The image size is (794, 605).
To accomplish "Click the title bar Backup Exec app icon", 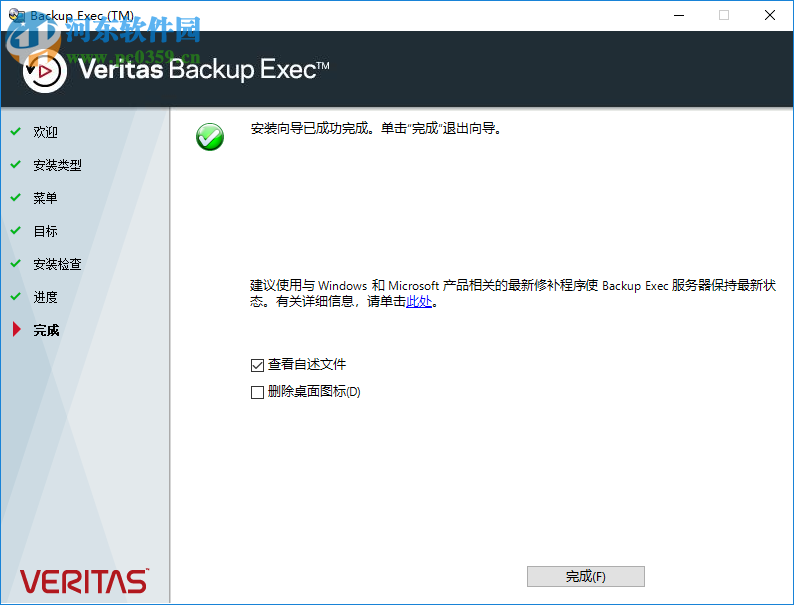I will (17, 15).
